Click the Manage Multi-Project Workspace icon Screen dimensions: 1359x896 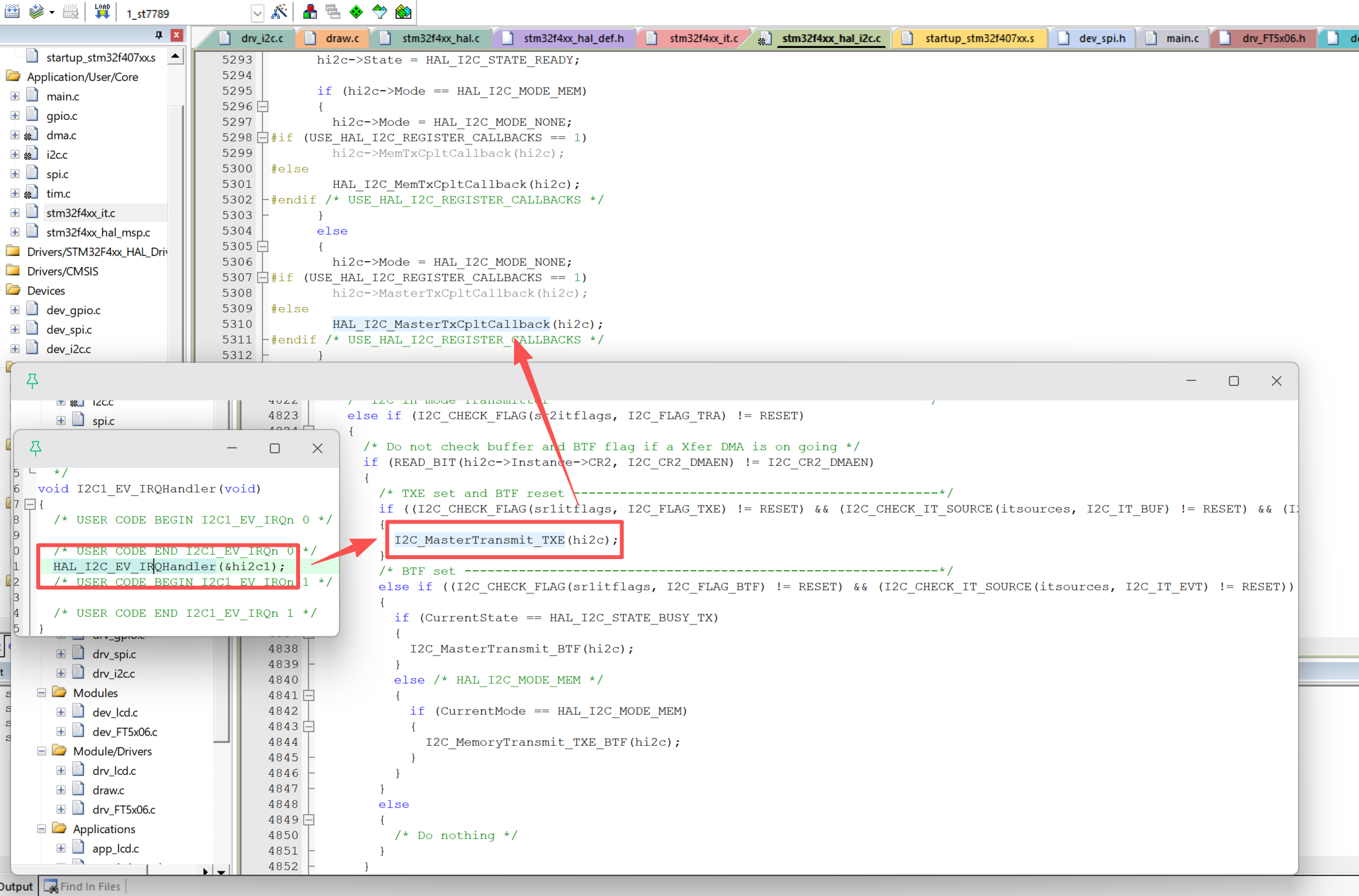333,12
